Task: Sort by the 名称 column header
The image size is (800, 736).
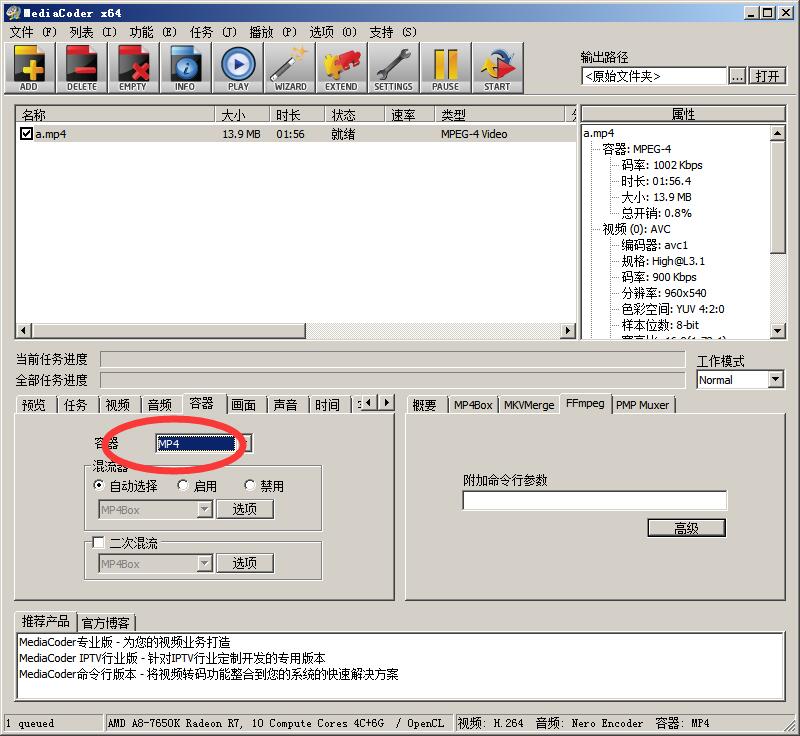Action: point(115,114)
